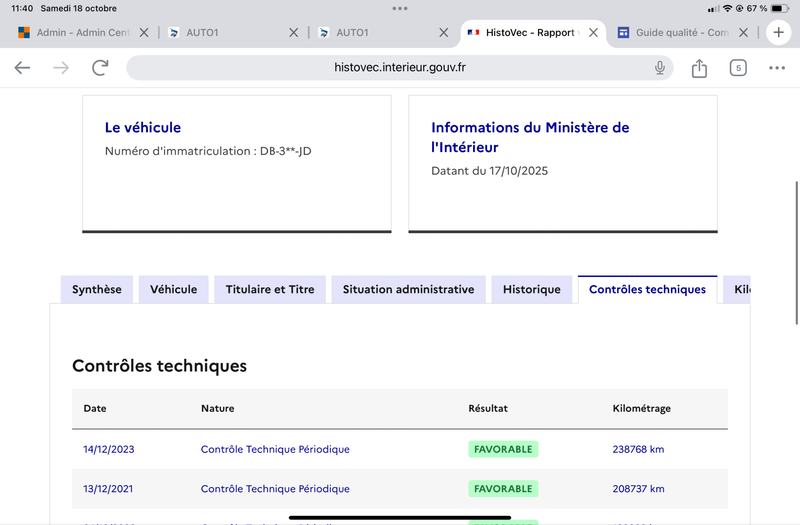Open the browser three-dot menu
The image size is (800, 525).
pos(777,68)
